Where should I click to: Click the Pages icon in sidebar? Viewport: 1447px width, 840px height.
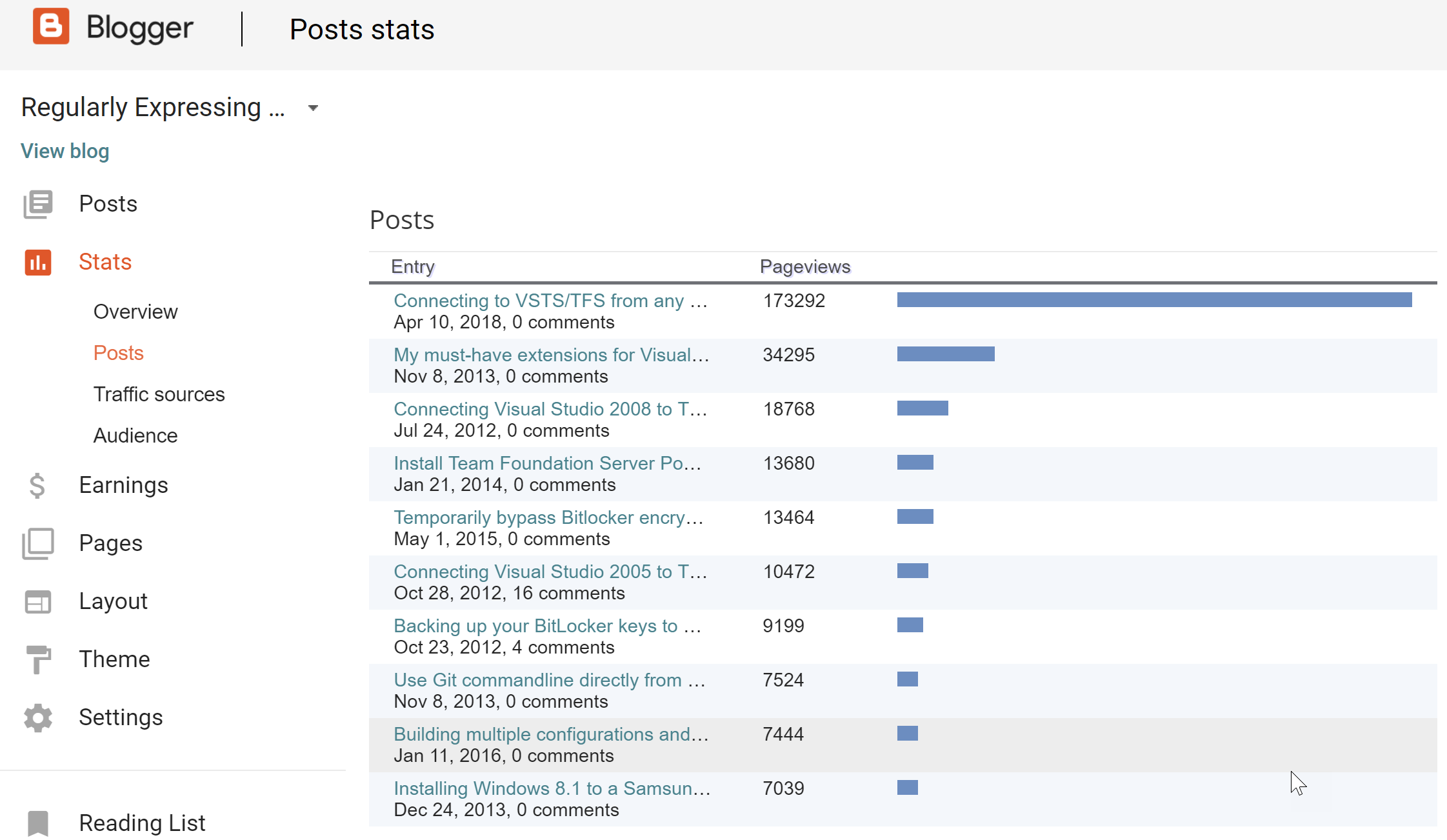pyautogui.click(x=38, y=543)
